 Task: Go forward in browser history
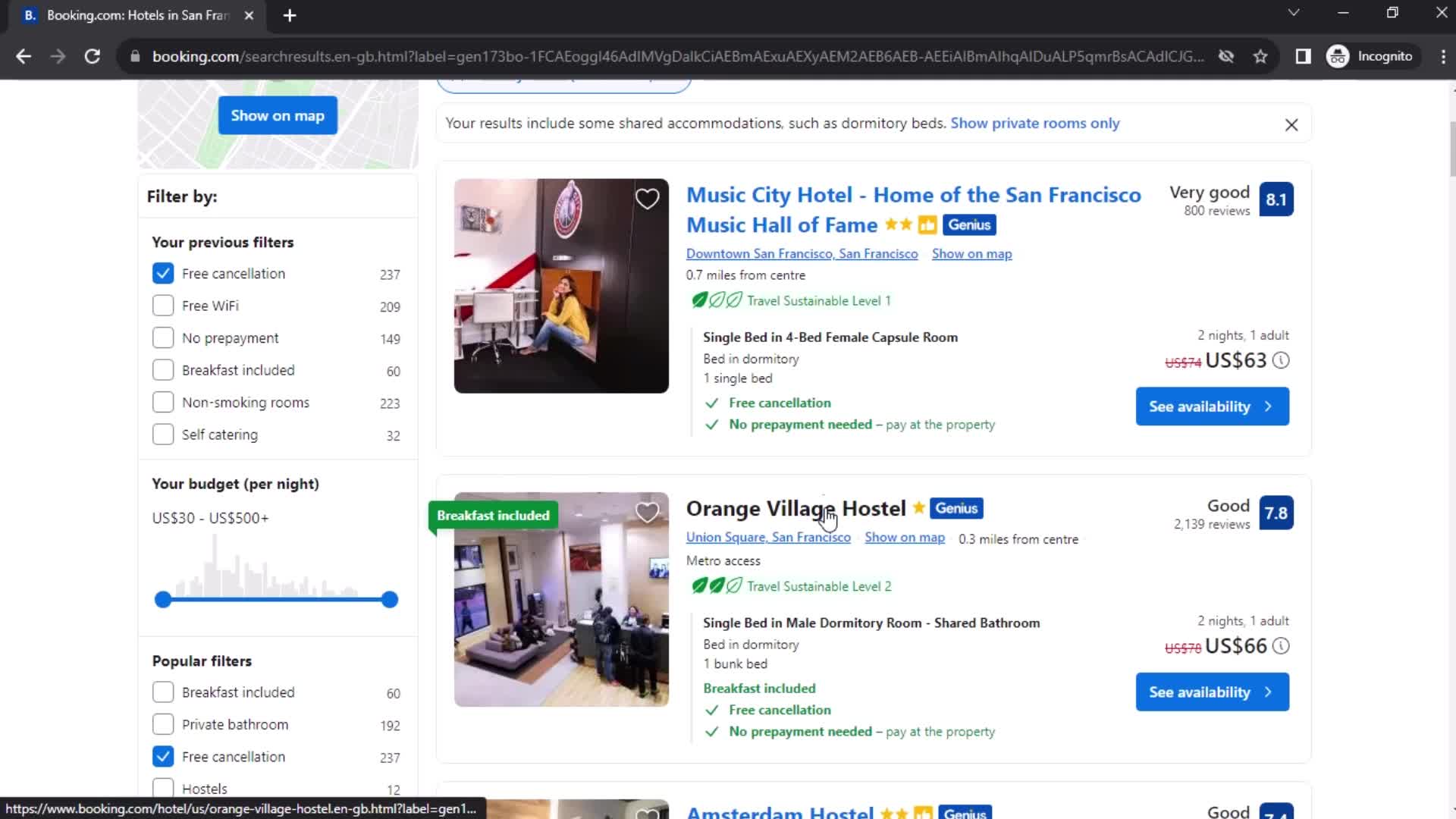click(x=58, y=56)
